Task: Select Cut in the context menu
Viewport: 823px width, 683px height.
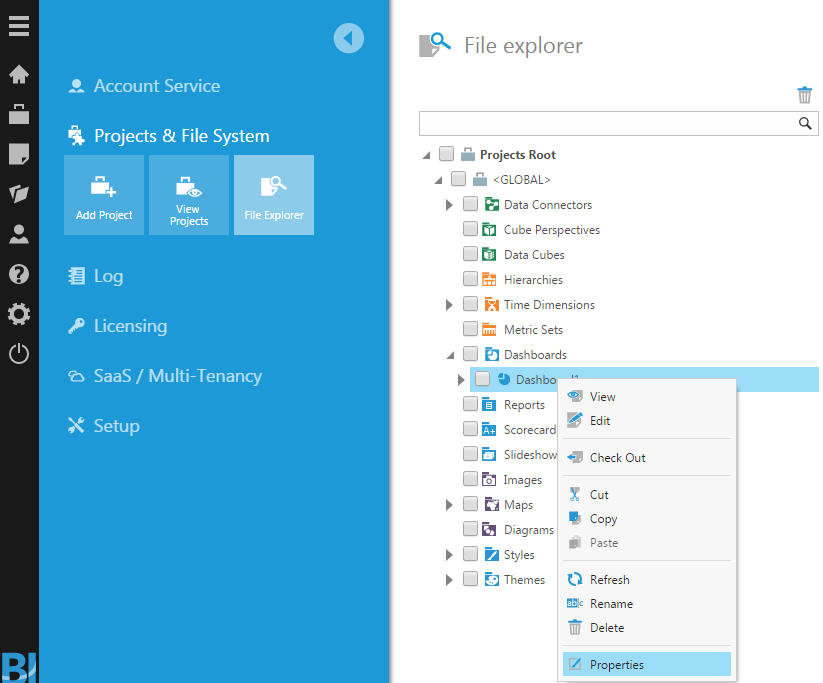Action: pyautogui.click(x=647, y=495)
